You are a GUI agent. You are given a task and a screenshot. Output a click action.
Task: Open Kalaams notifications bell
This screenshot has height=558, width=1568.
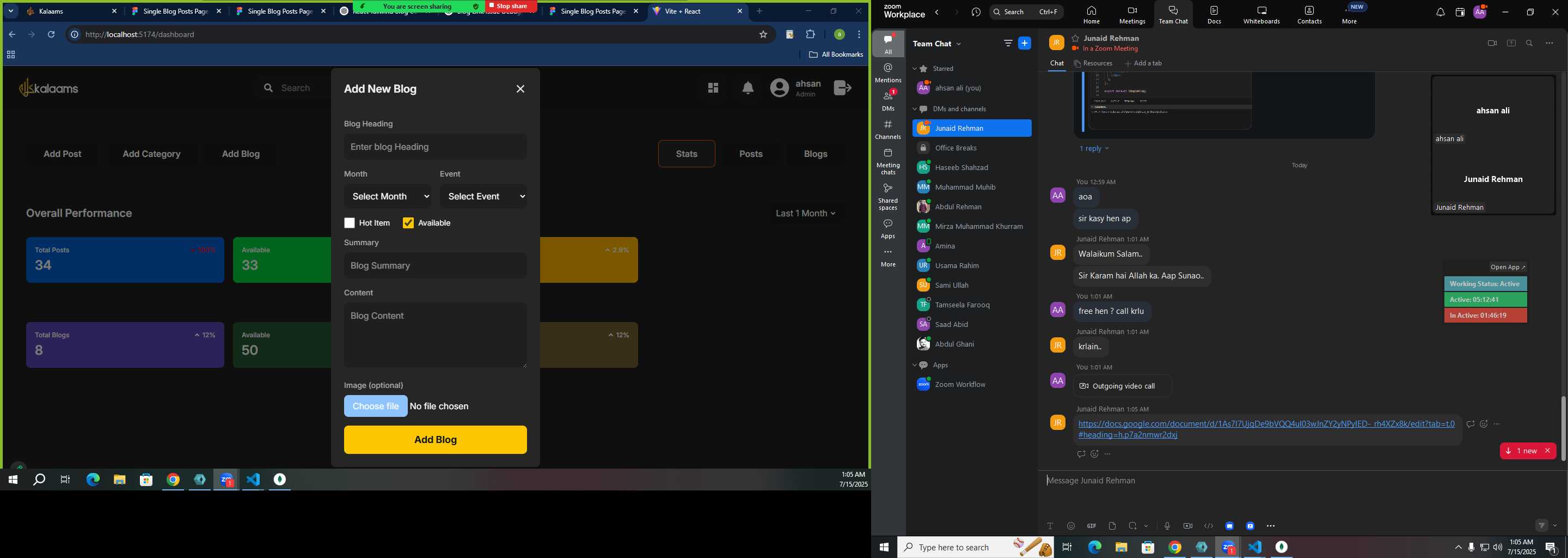pyautogui.click(x=748, y=88)
